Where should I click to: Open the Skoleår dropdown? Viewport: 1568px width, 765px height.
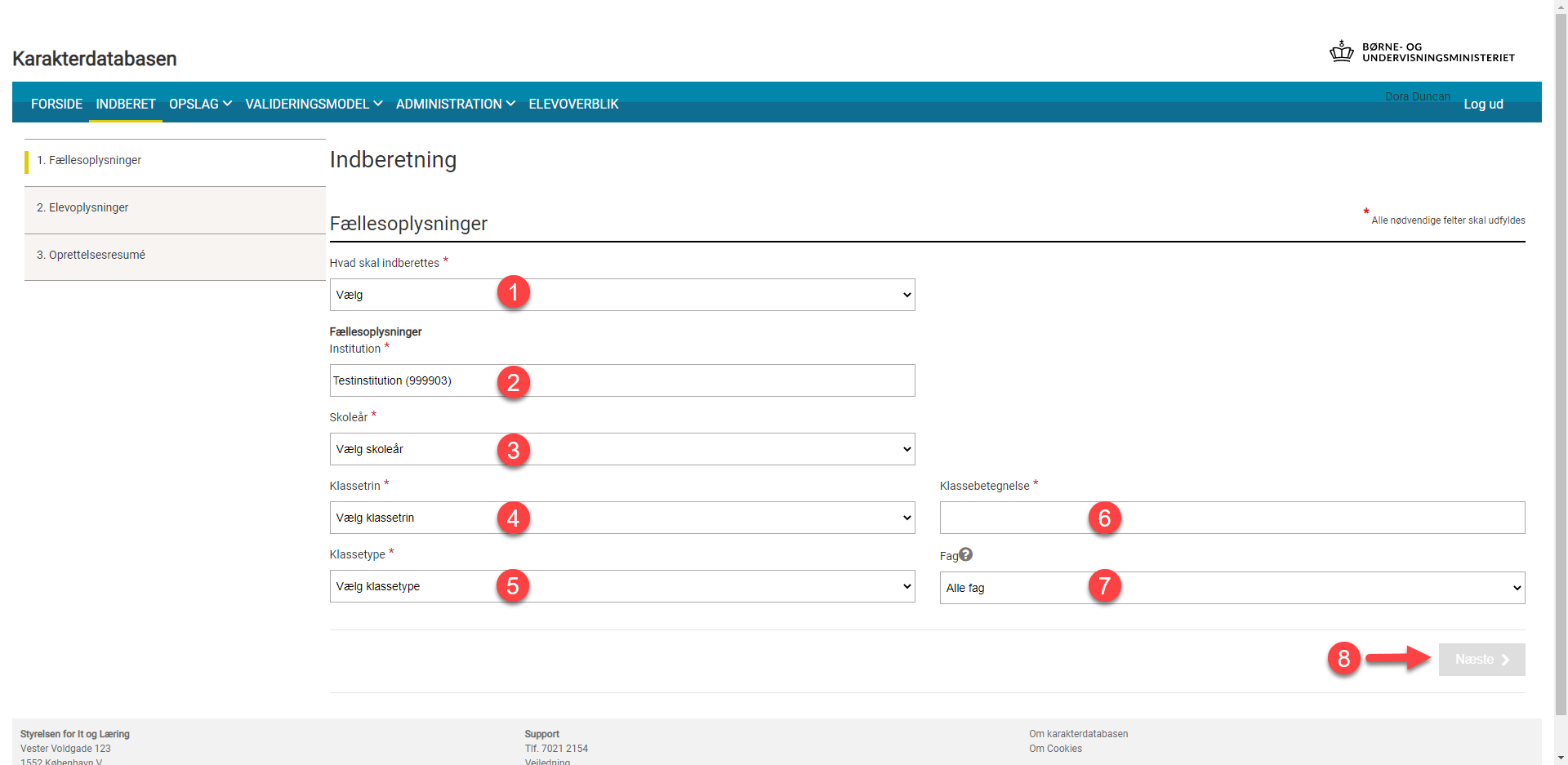(622, 449)
